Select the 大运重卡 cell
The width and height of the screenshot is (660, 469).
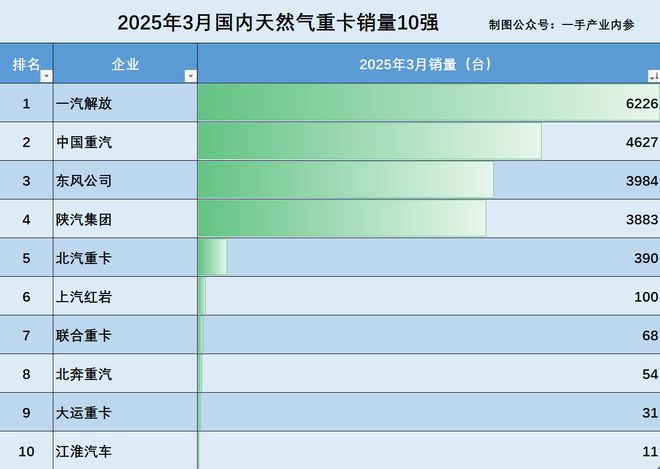coord(125,413)
